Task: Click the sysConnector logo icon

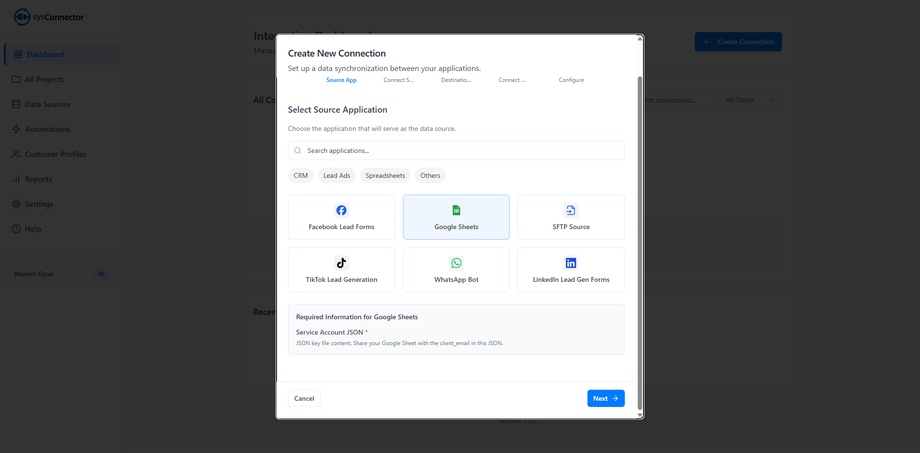Action: coord(22,17)
